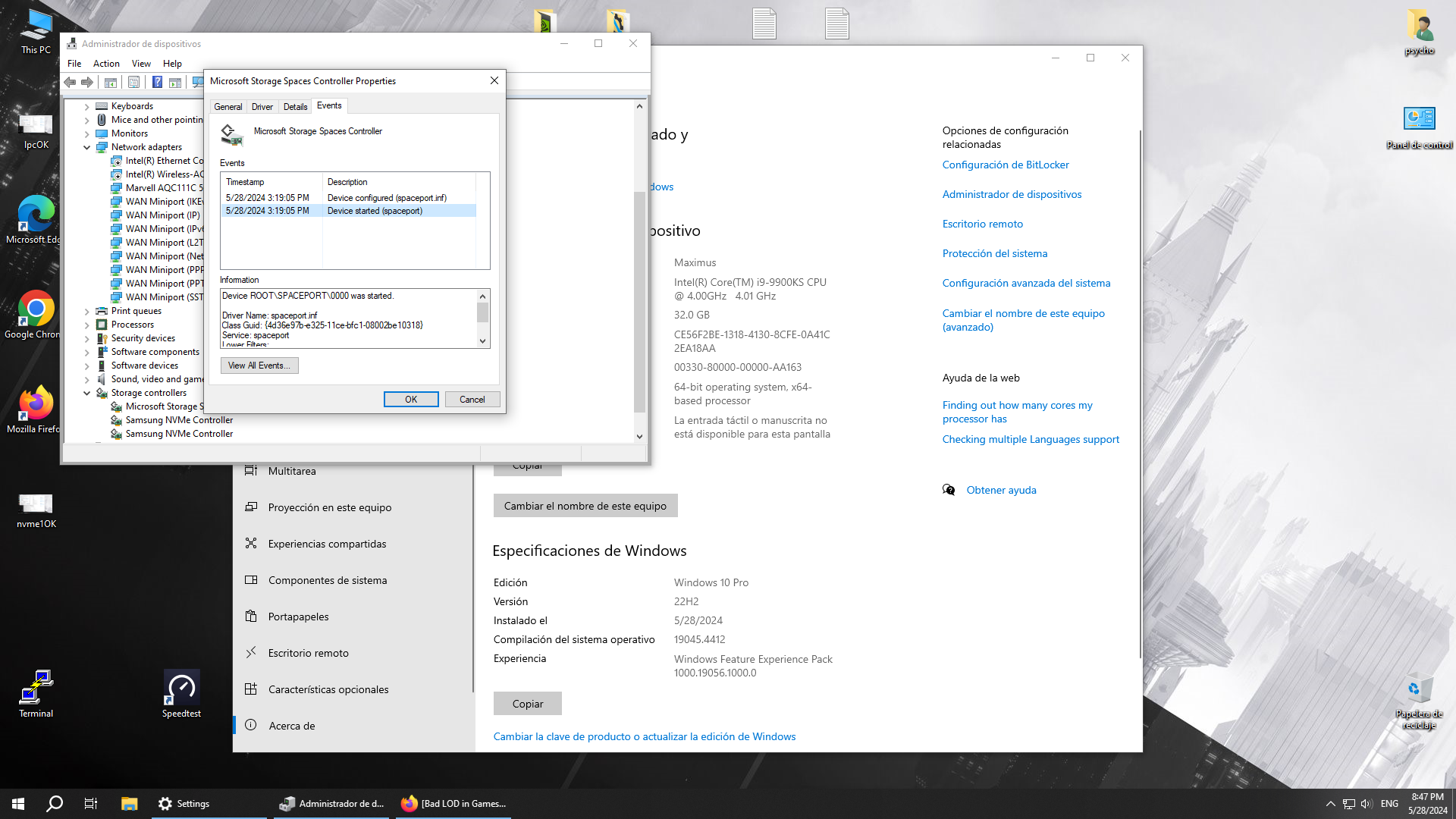1456x819 pixels.
Task: Expand Sound, video and game controllers node
Action: [x=86, y=380]
